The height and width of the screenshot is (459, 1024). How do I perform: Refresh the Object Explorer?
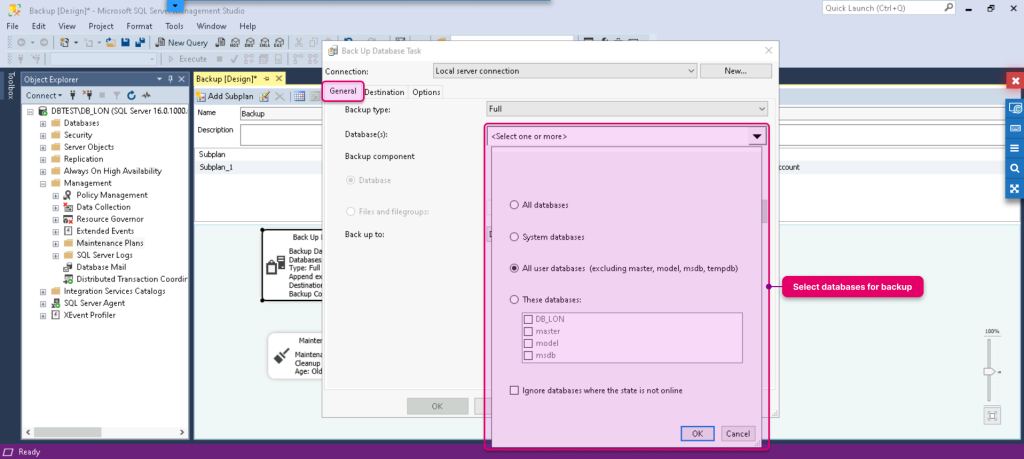point(131,95)
